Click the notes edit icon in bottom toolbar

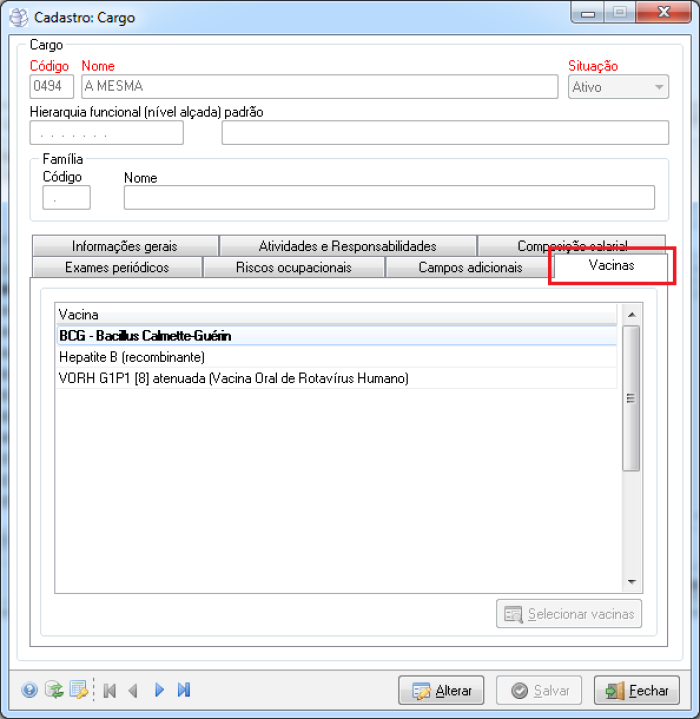click(79, 690)
